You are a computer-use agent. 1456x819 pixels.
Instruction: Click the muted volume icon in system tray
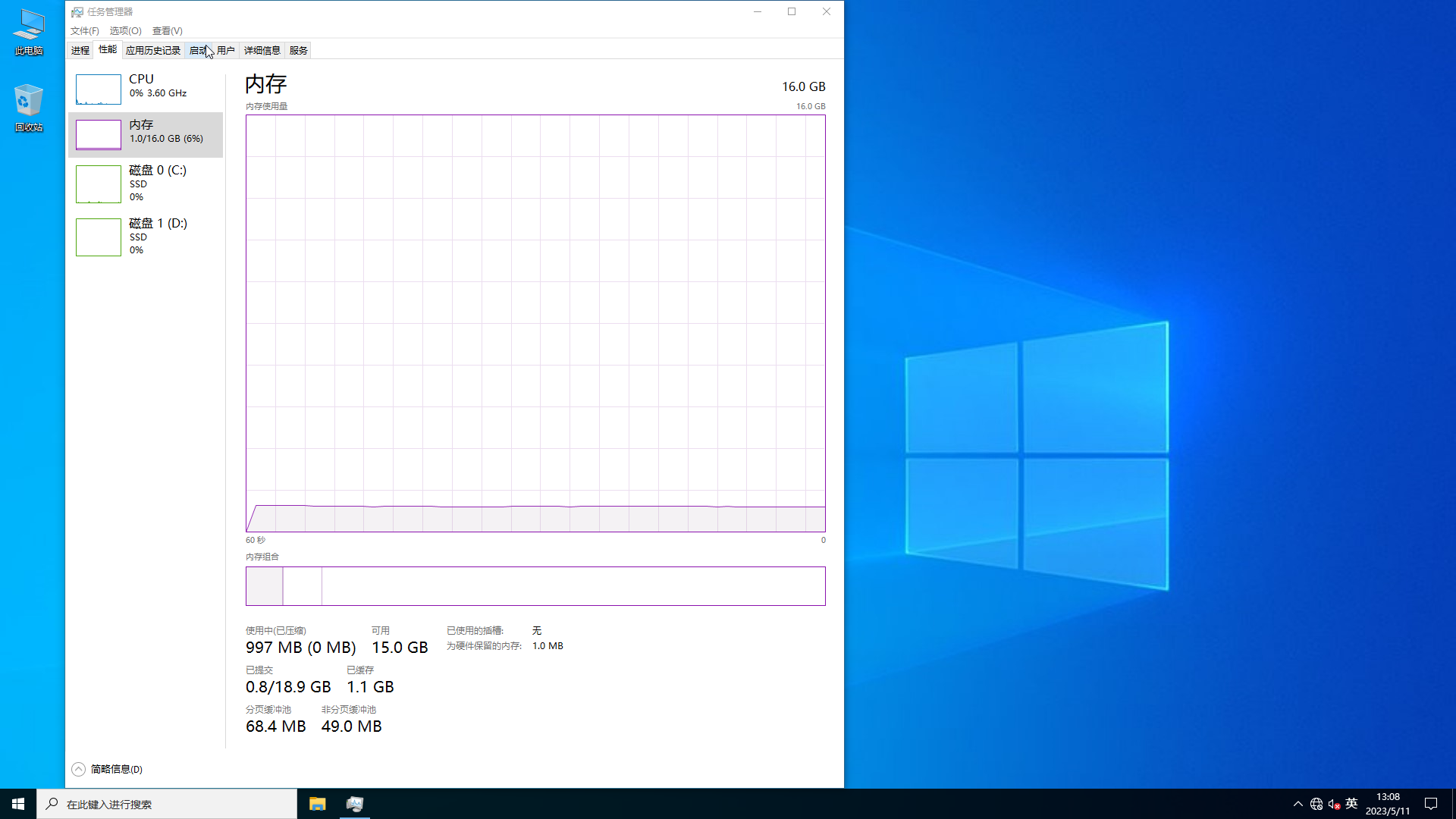tap(1333, 803)
